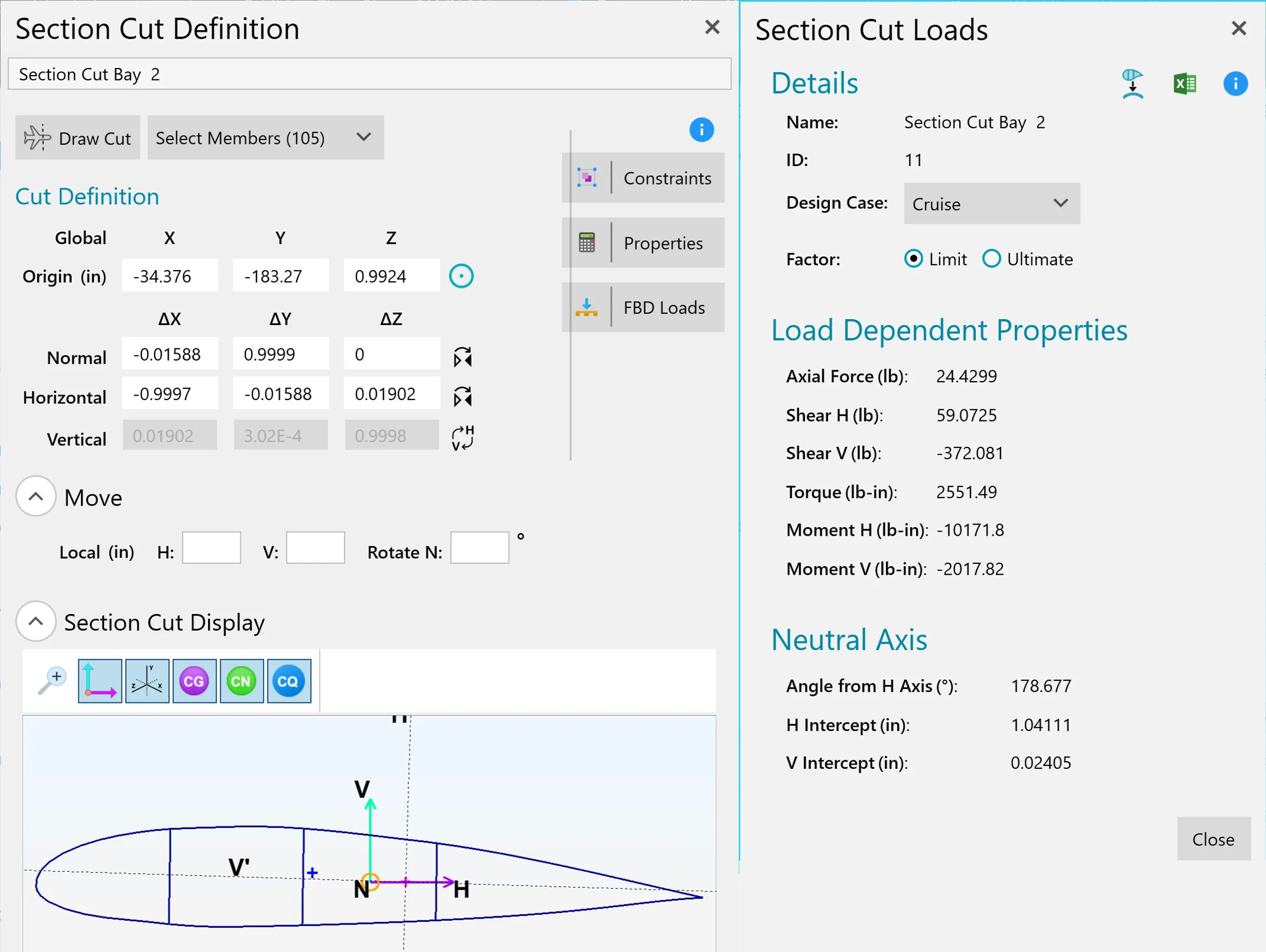Collapse the Move section

(x=36, y=496)
